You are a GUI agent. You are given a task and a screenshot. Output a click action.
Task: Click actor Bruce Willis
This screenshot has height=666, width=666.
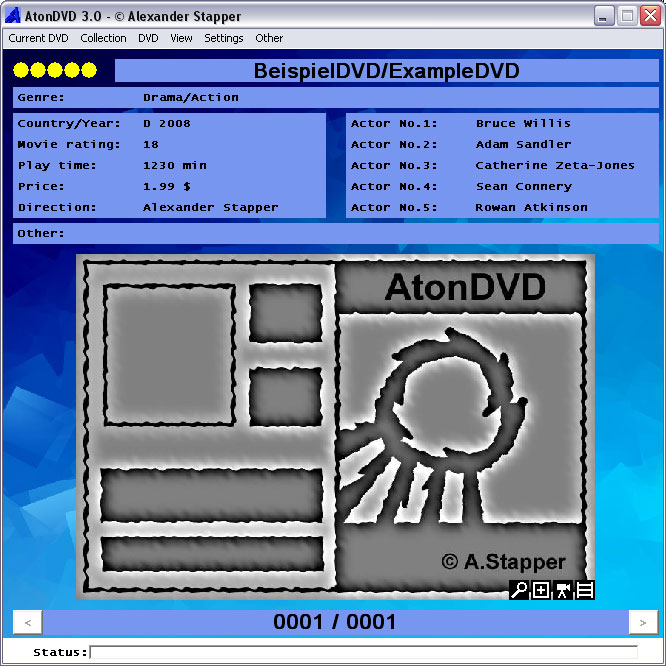(x=523, y=124)
